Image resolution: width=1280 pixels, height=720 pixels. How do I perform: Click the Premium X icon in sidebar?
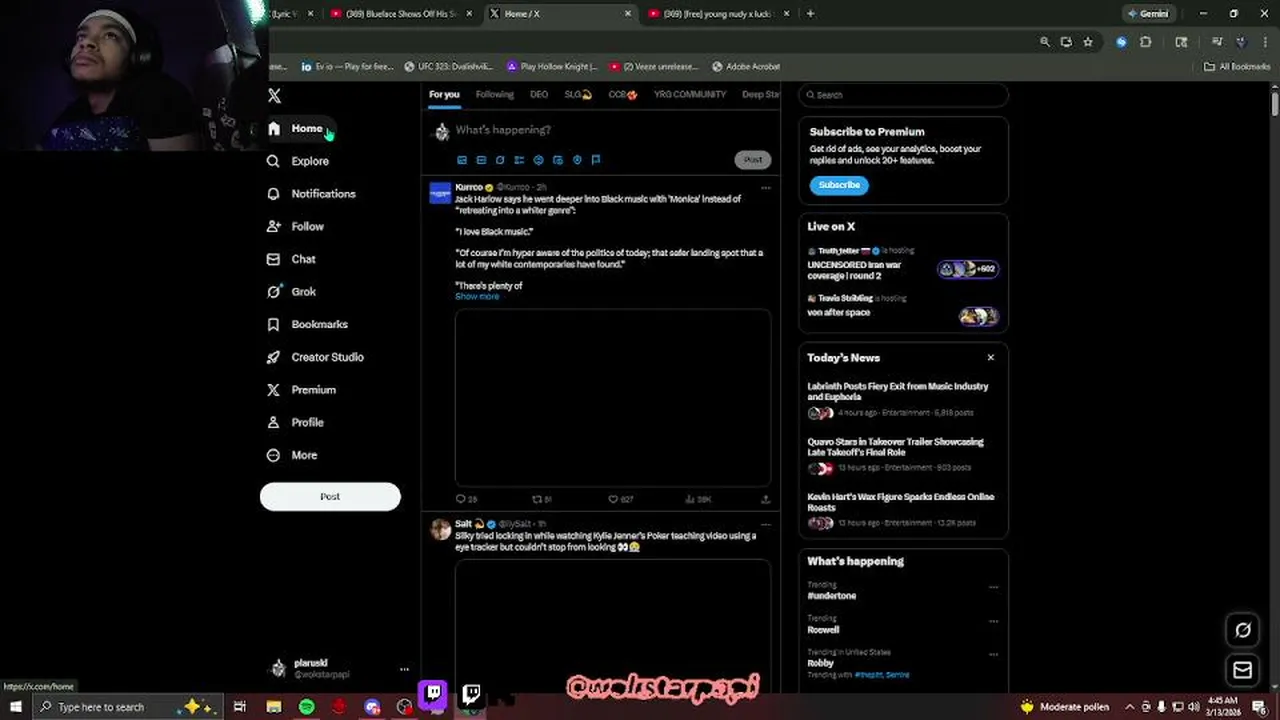[273, 390]
